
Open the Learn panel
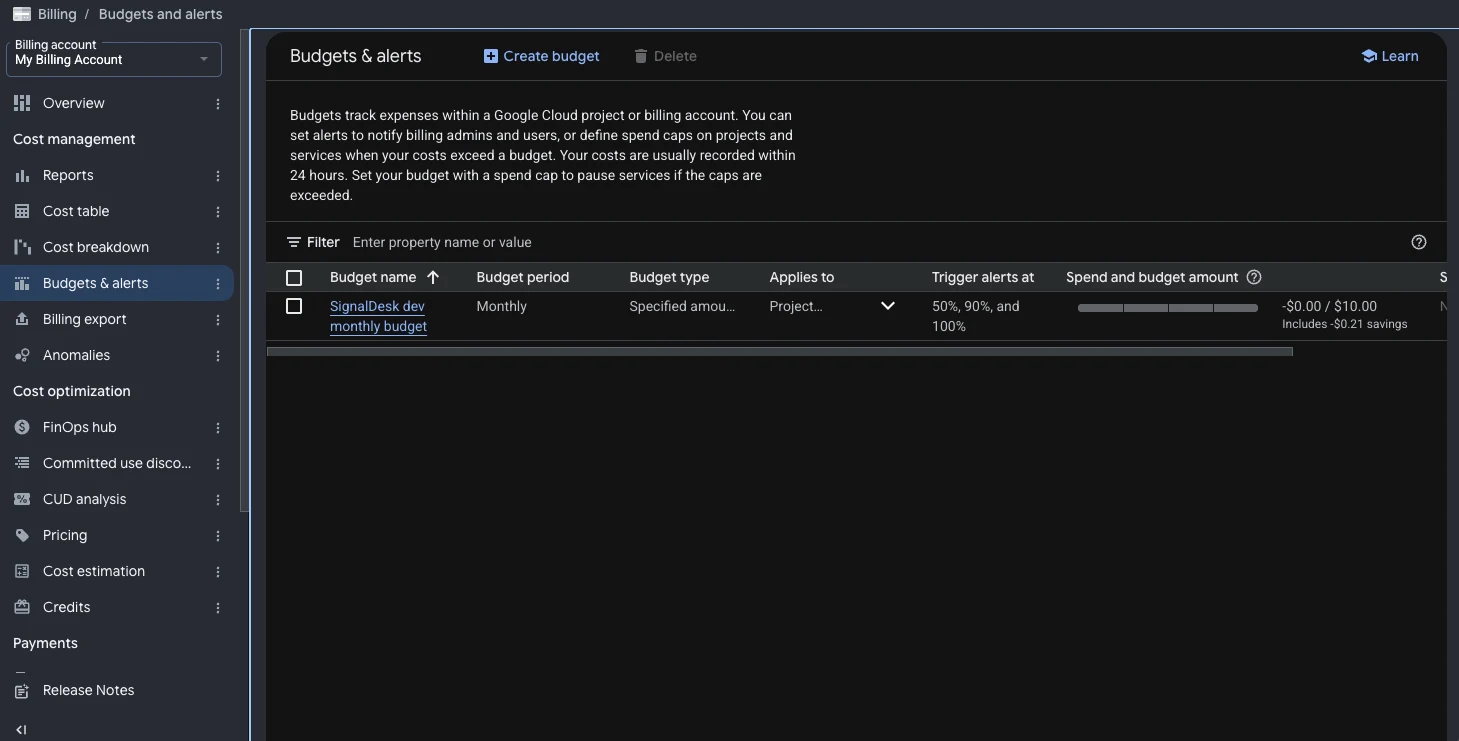point(1390,56)
